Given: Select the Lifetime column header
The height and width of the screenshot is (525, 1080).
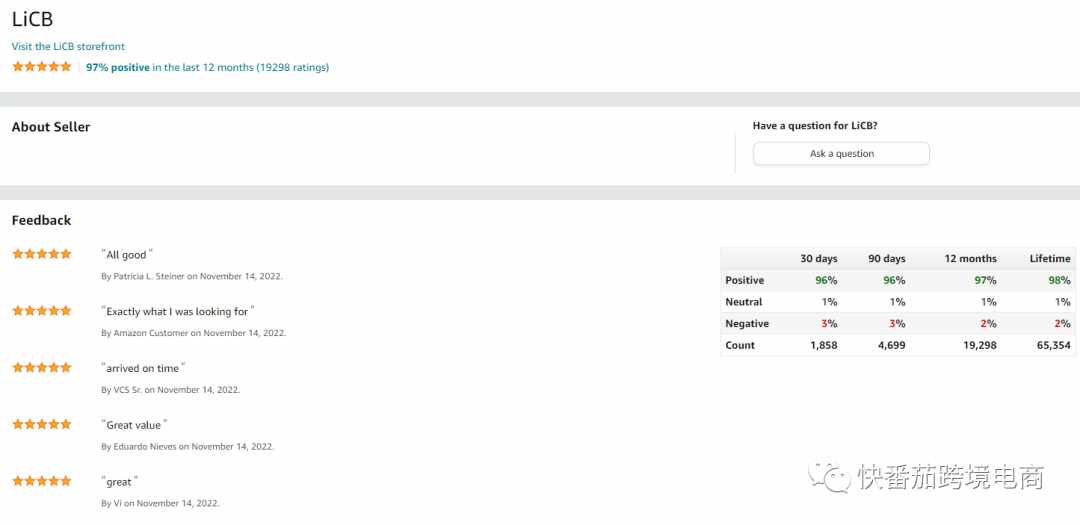Looking at the screenshot, I should (1050, 258).
